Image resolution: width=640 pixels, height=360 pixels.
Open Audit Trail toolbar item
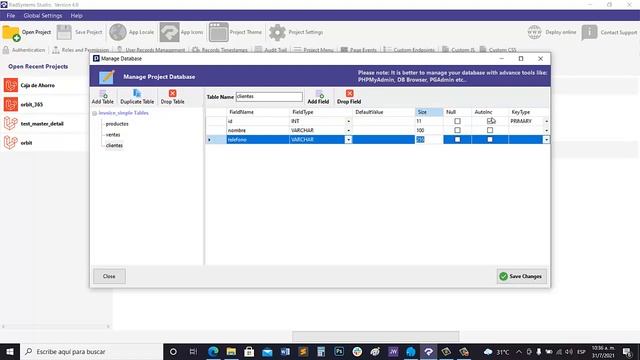coord(271,50)
